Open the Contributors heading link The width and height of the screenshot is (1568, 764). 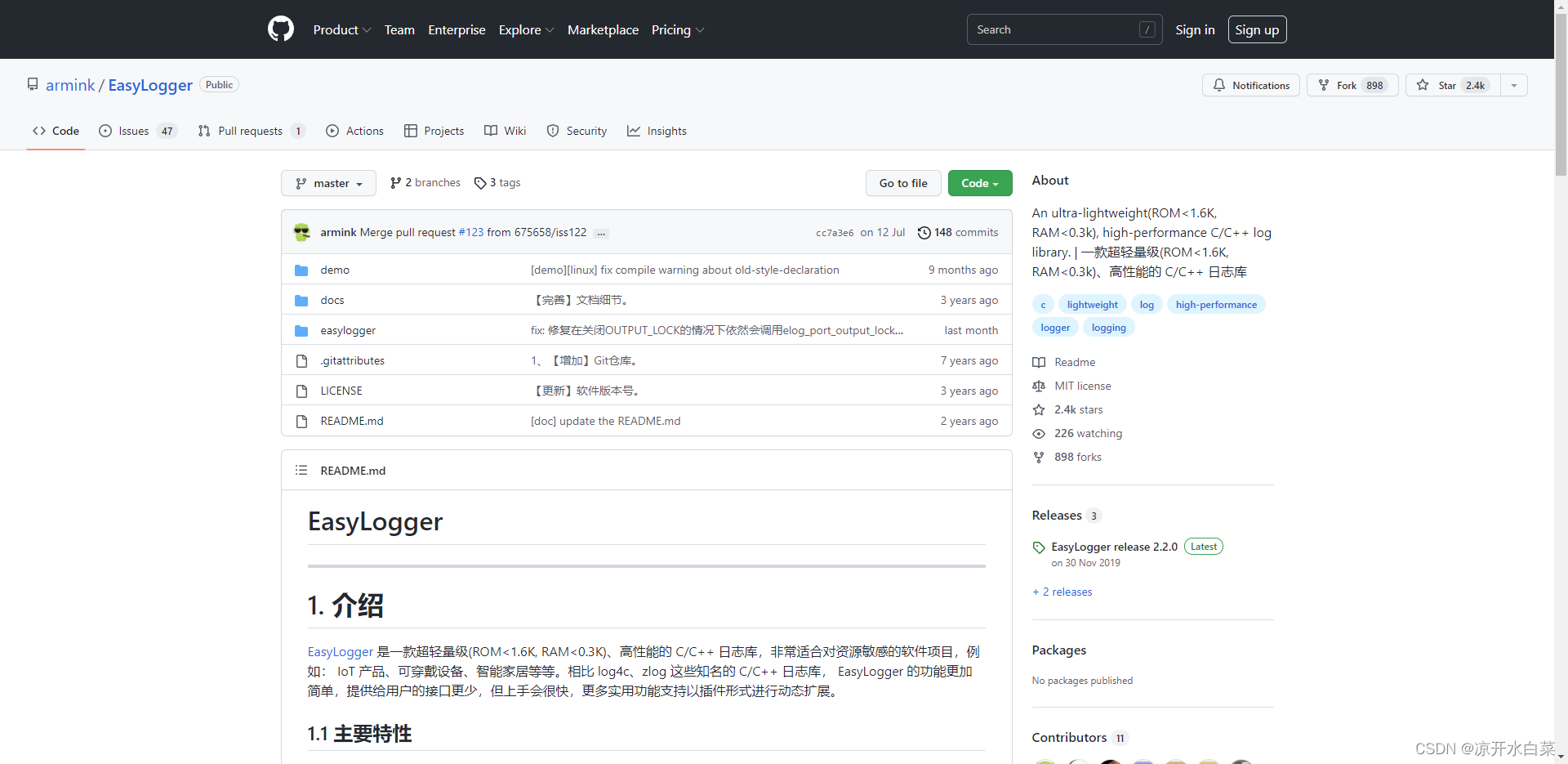click(x=1080, y=737)
